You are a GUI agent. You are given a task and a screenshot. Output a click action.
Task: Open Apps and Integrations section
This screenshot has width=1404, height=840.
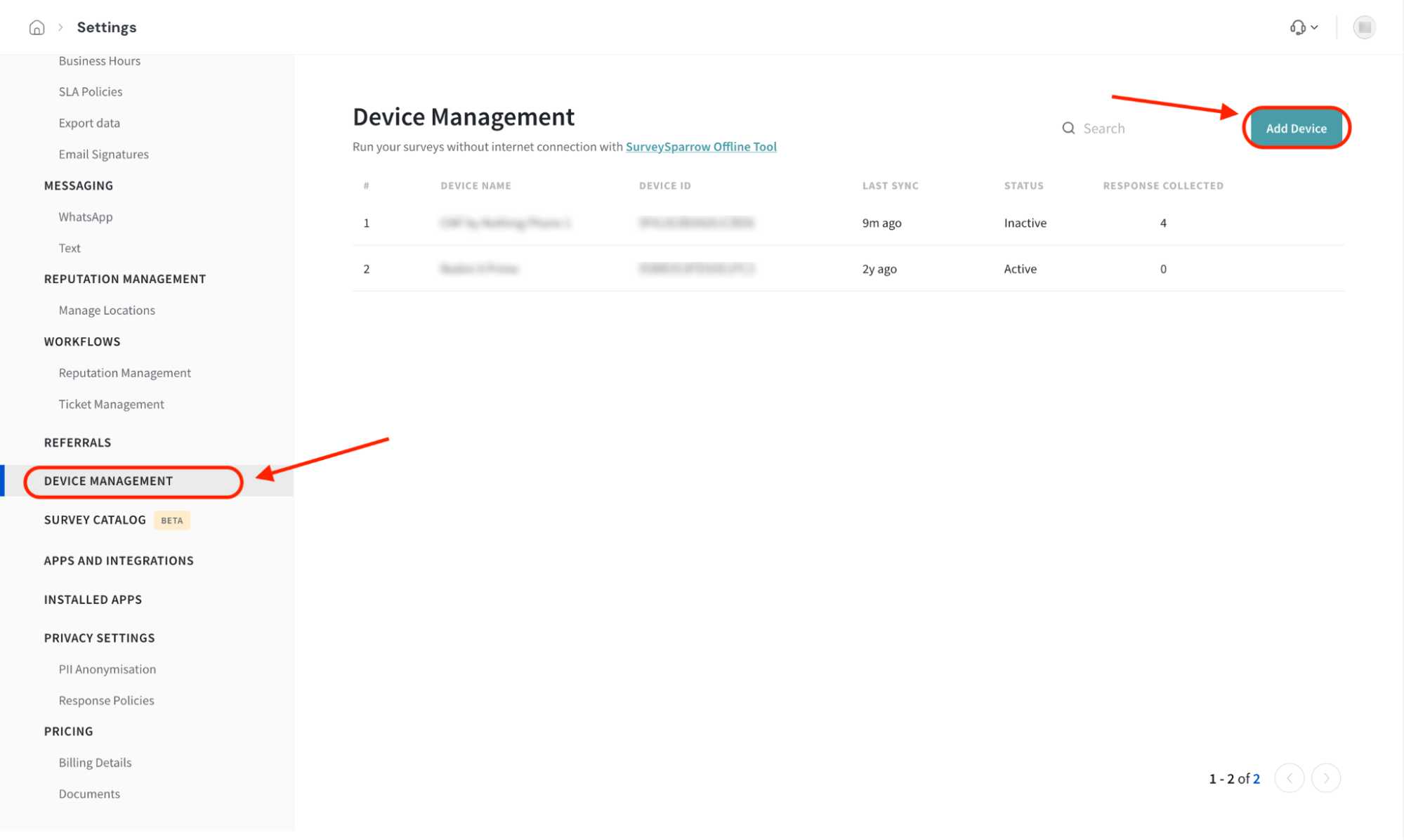(x=119, y=560)
